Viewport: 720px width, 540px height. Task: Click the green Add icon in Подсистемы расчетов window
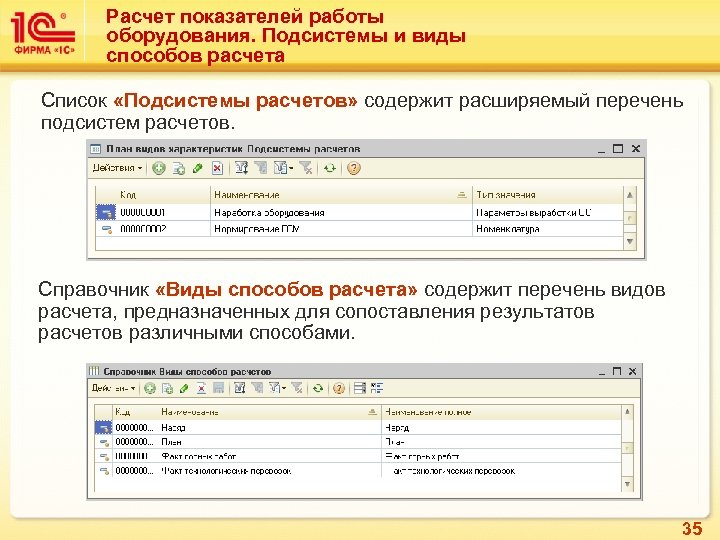coord(159,169)
